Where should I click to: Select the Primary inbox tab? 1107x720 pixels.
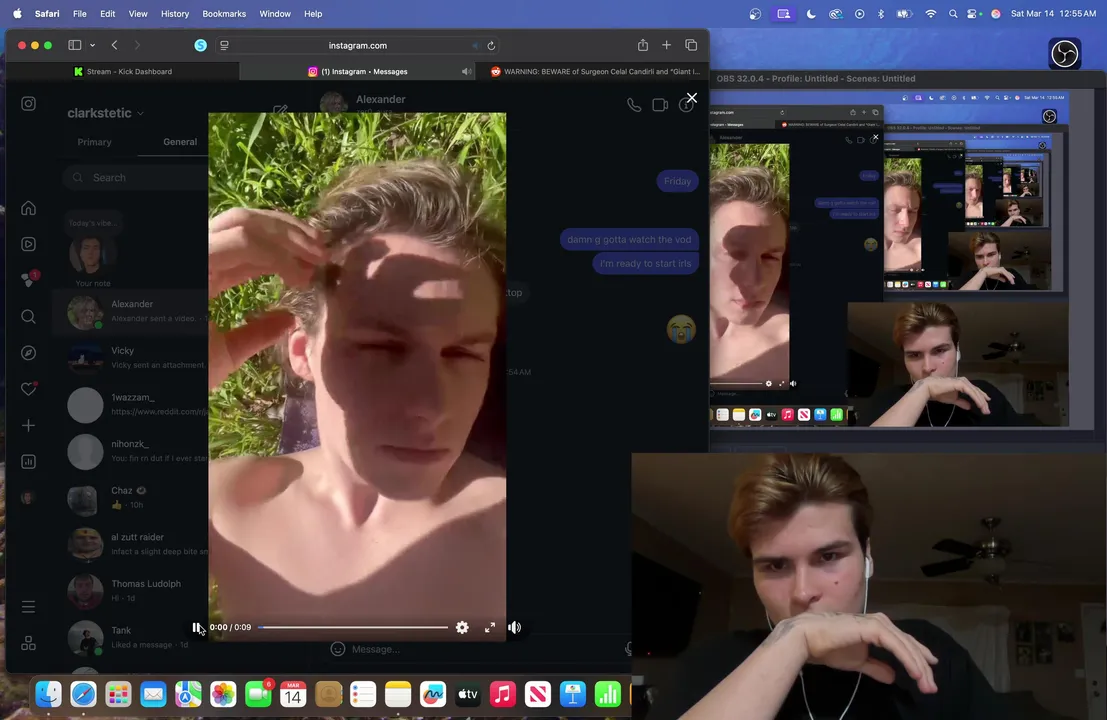tap(95, 142)
